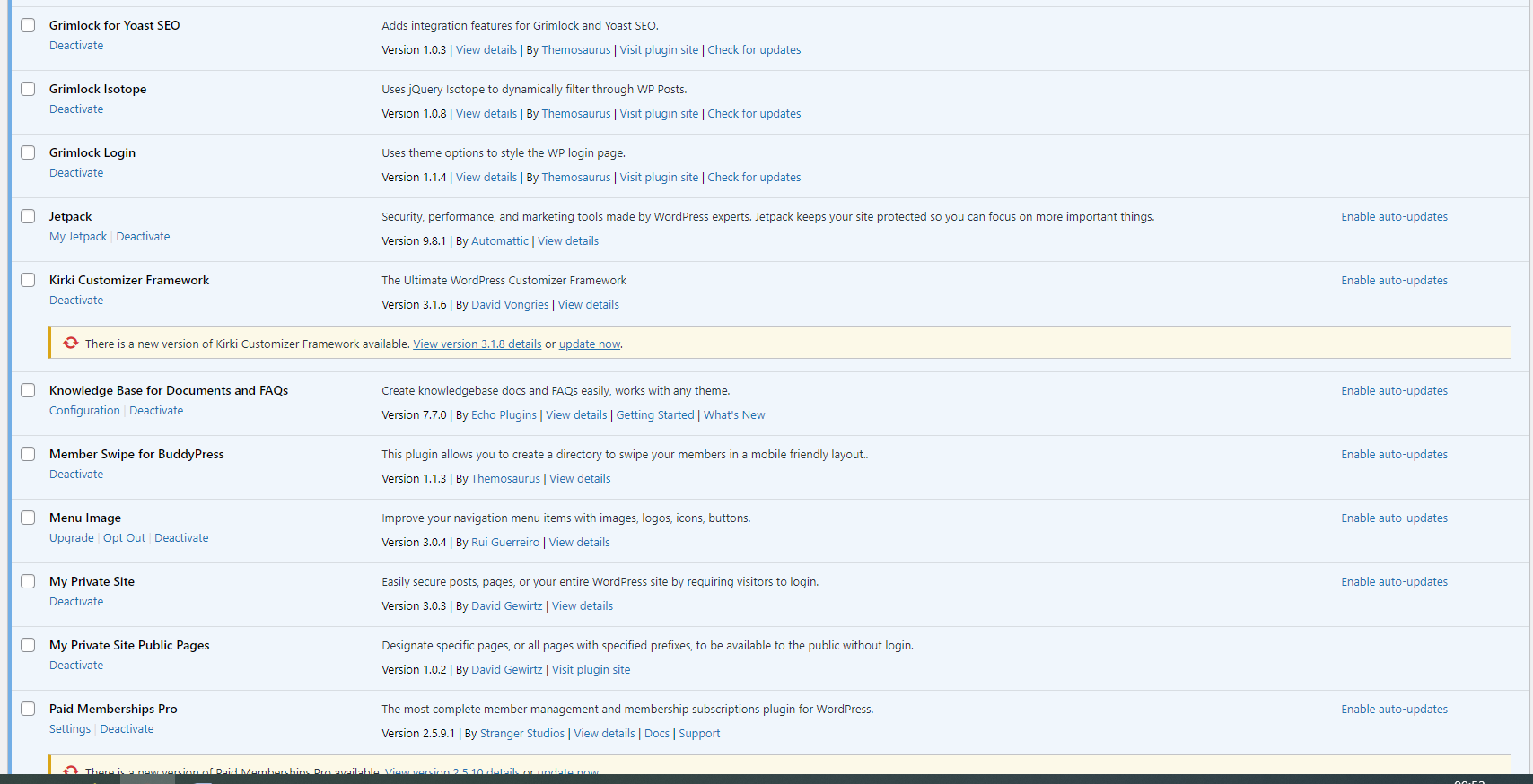Viewport: 1533px width, 784px height.
Task: Deactivate the Grimlock Login plugin
Action: (76, 173)
